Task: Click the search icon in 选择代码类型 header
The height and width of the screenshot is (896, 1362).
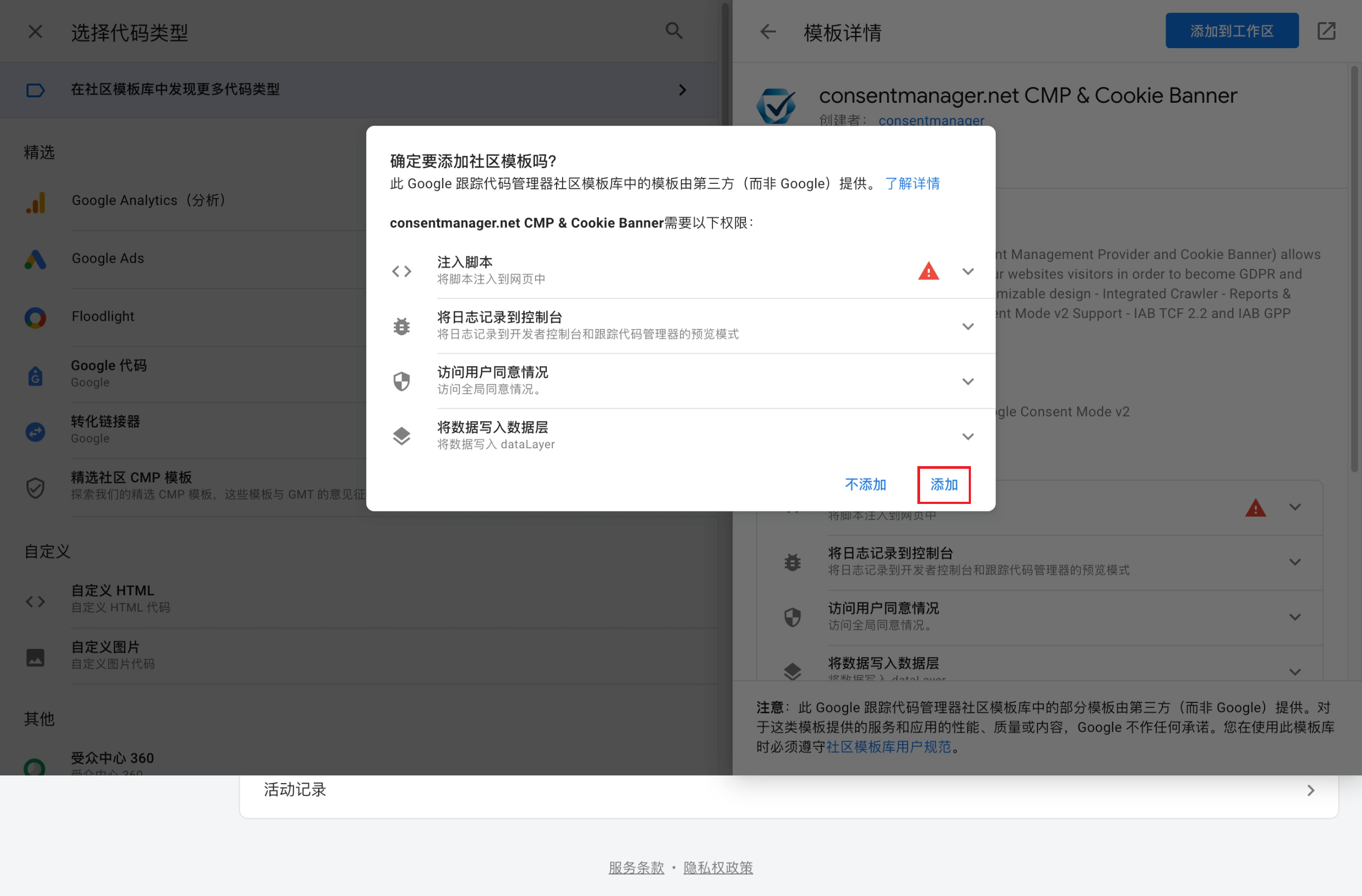Action: [x=673, y=31]
